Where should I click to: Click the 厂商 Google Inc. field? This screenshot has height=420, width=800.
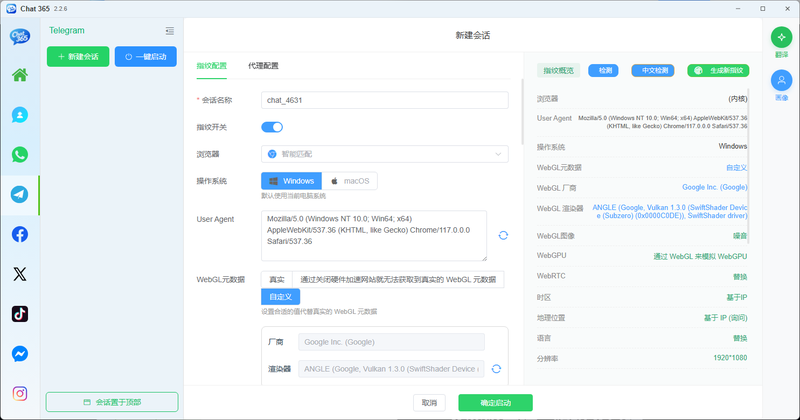point(391,342)
